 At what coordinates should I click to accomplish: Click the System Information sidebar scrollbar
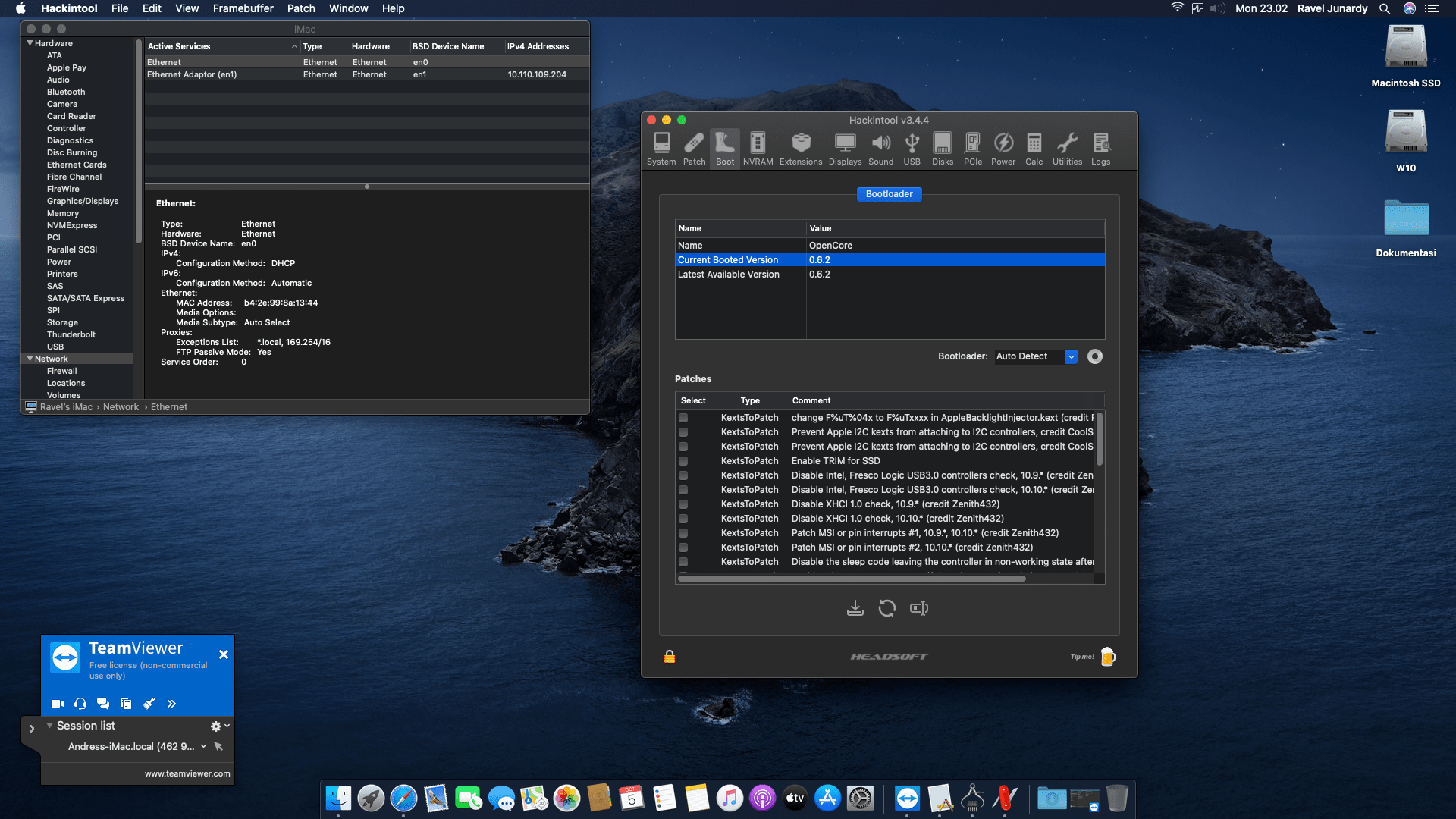[x=138, y=141]
